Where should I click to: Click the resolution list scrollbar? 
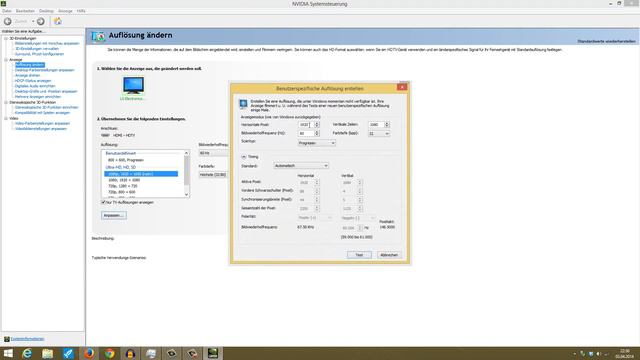187,174
